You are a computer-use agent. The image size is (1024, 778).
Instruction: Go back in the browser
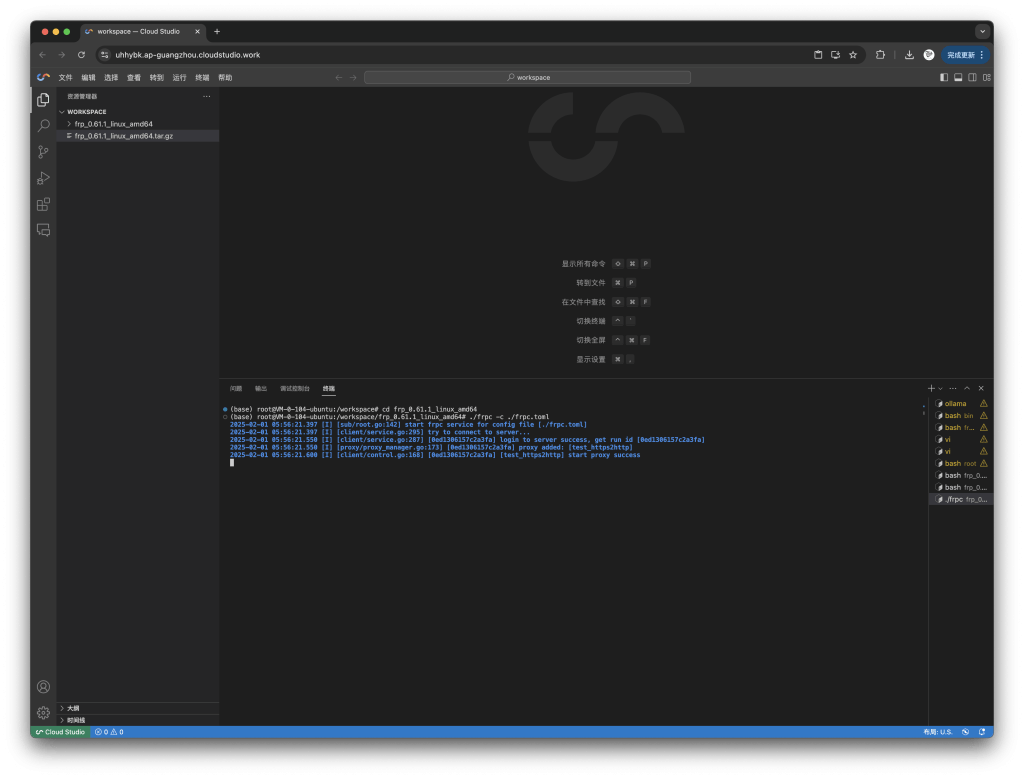(x=42, y=55)
